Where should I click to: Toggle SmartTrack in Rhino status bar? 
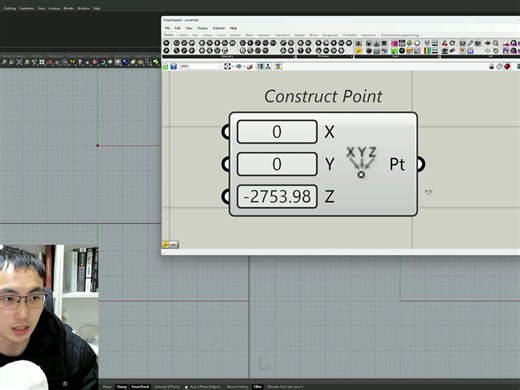click(140, 387)
